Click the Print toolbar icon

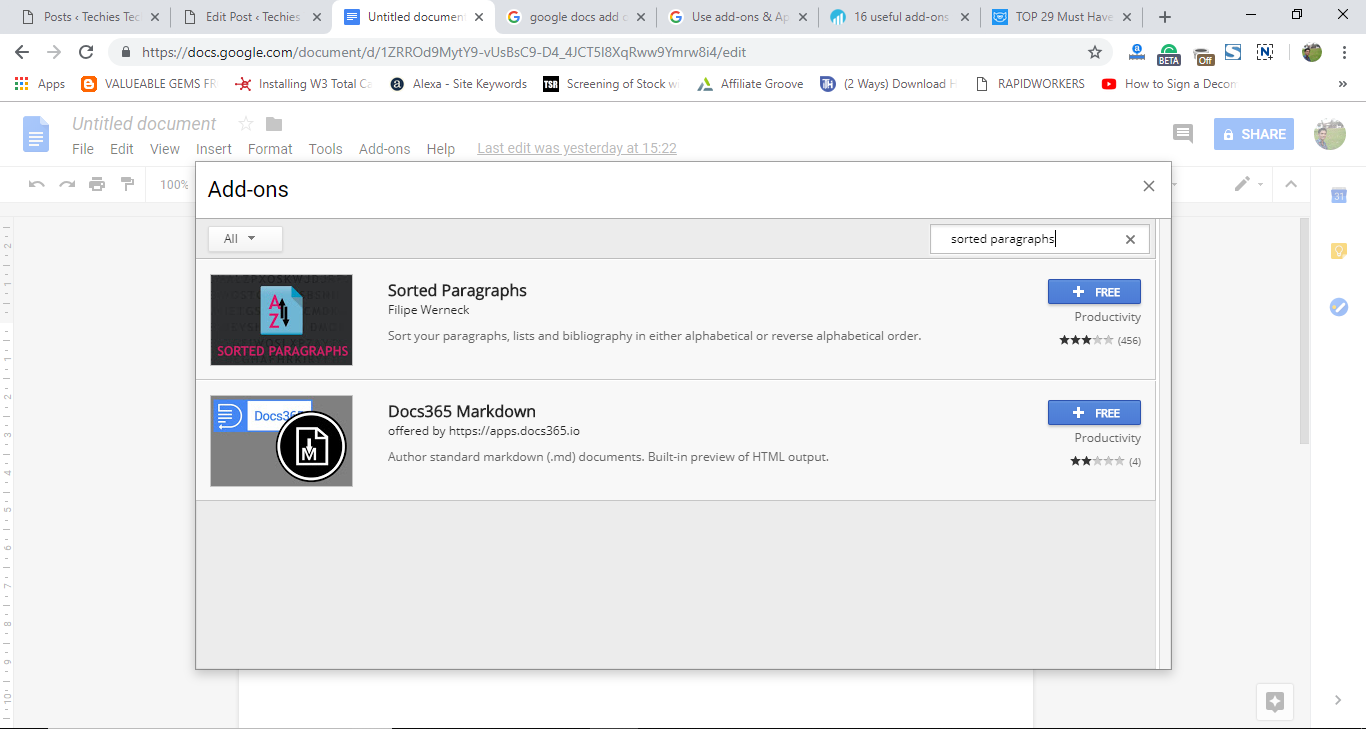pyautogui.click(x=97, y=184)
